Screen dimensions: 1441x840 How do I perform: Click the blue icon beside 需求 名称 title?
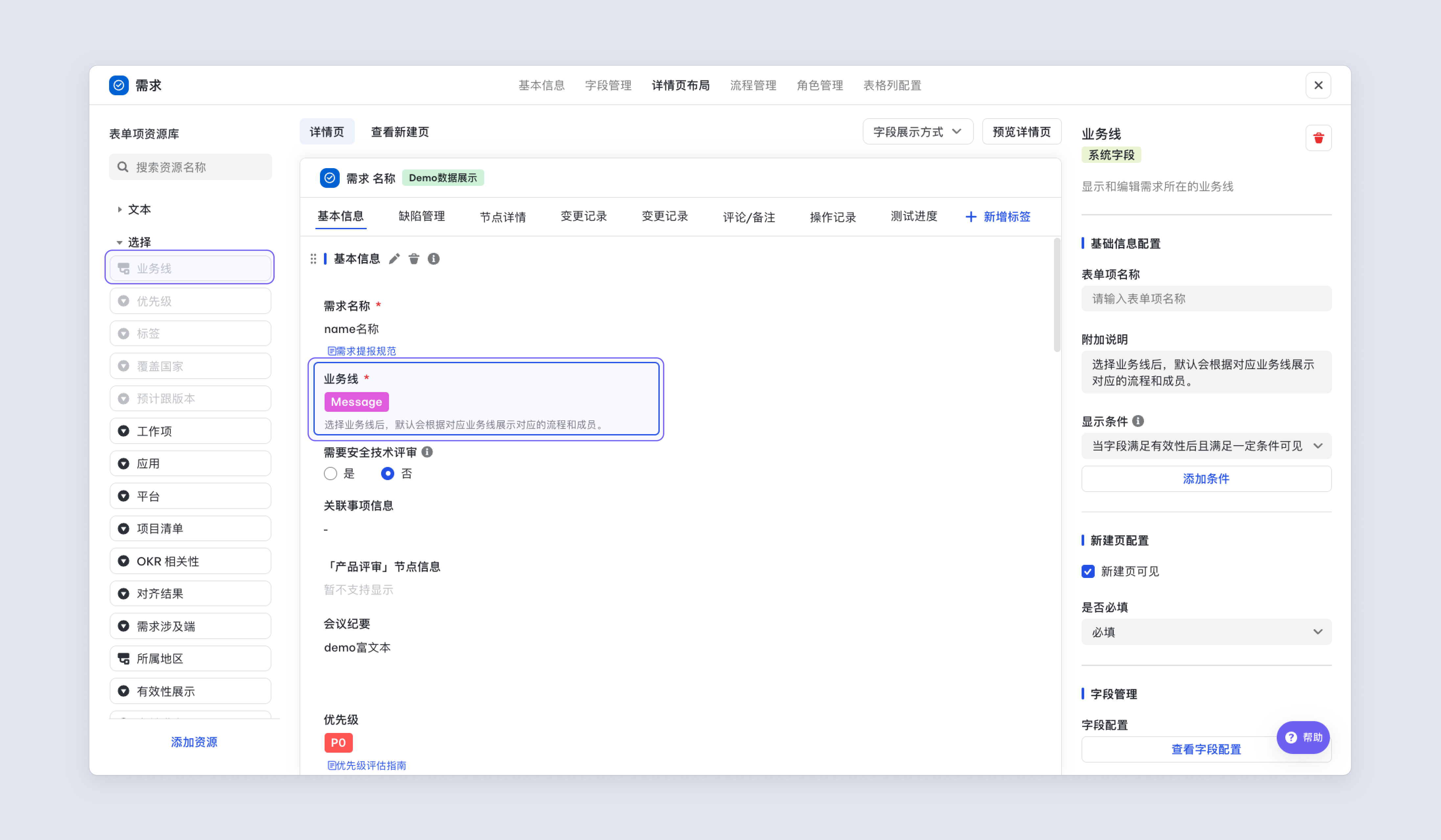(x=330, y=178)
